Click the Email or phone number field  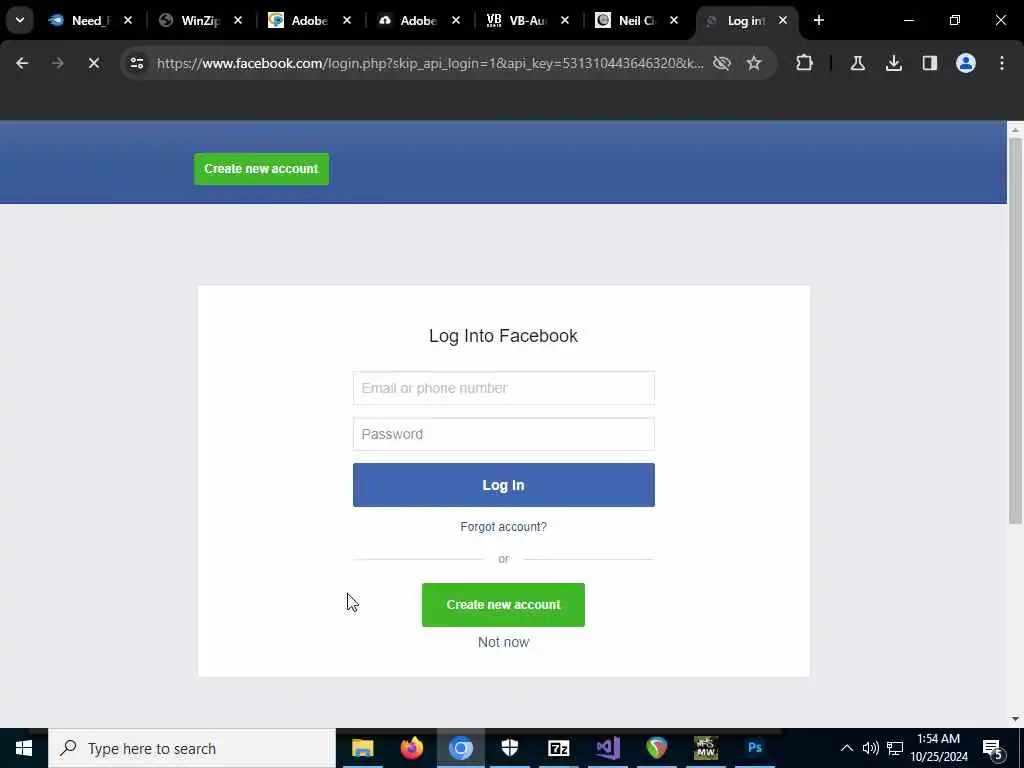tap(504, 388)
